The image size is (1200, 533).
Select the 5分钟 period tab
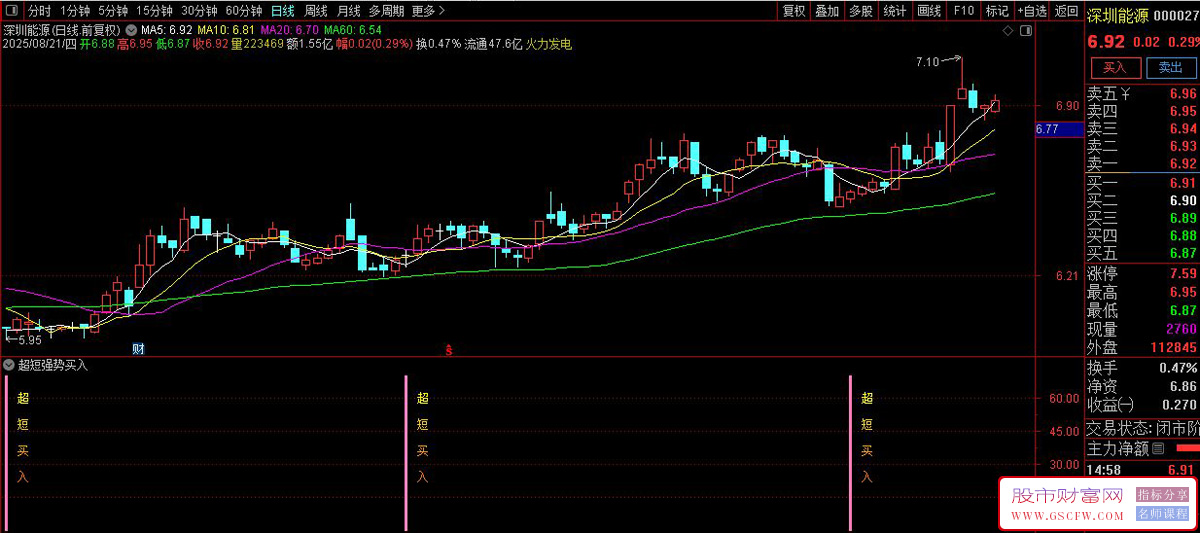pos(113,11)
